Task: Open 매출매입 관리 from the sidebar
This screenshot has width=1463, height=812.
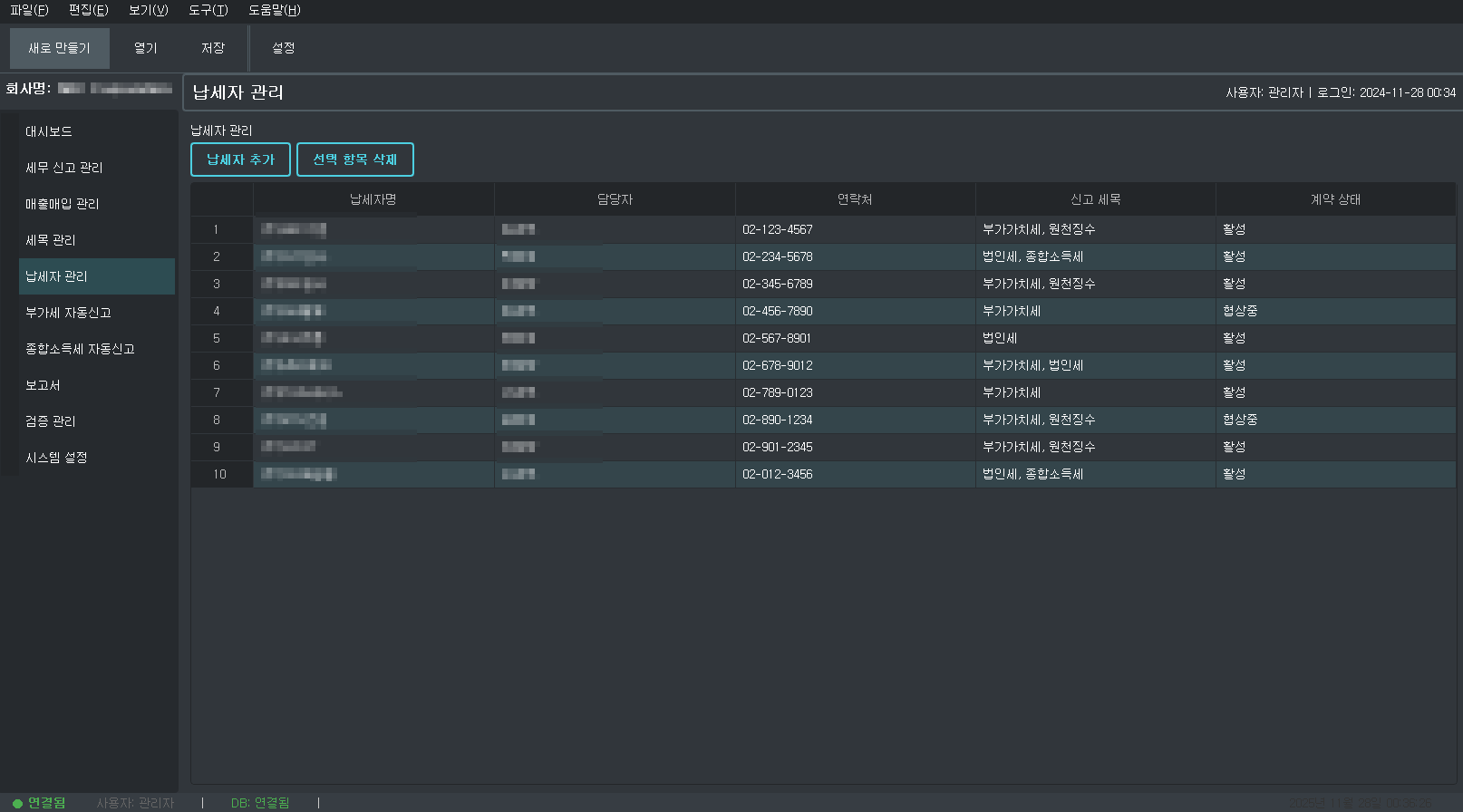Action: (62, 204)
